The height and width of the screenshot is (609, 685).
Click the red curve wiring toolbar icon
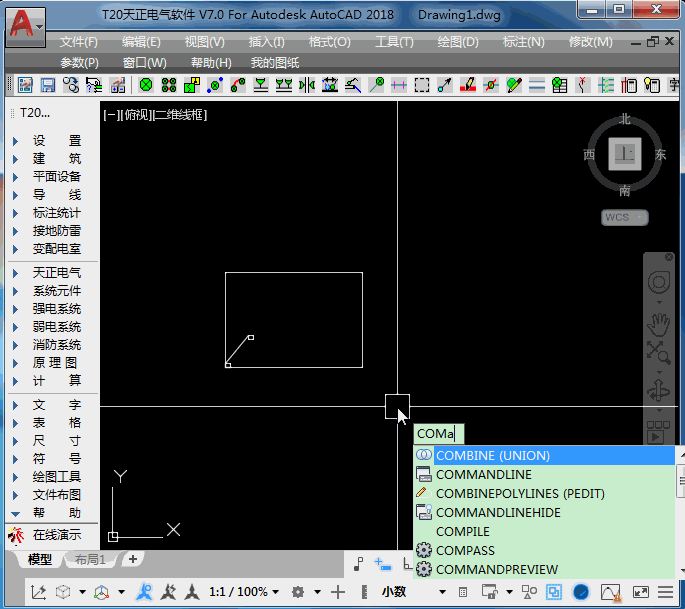coord(238,85)
